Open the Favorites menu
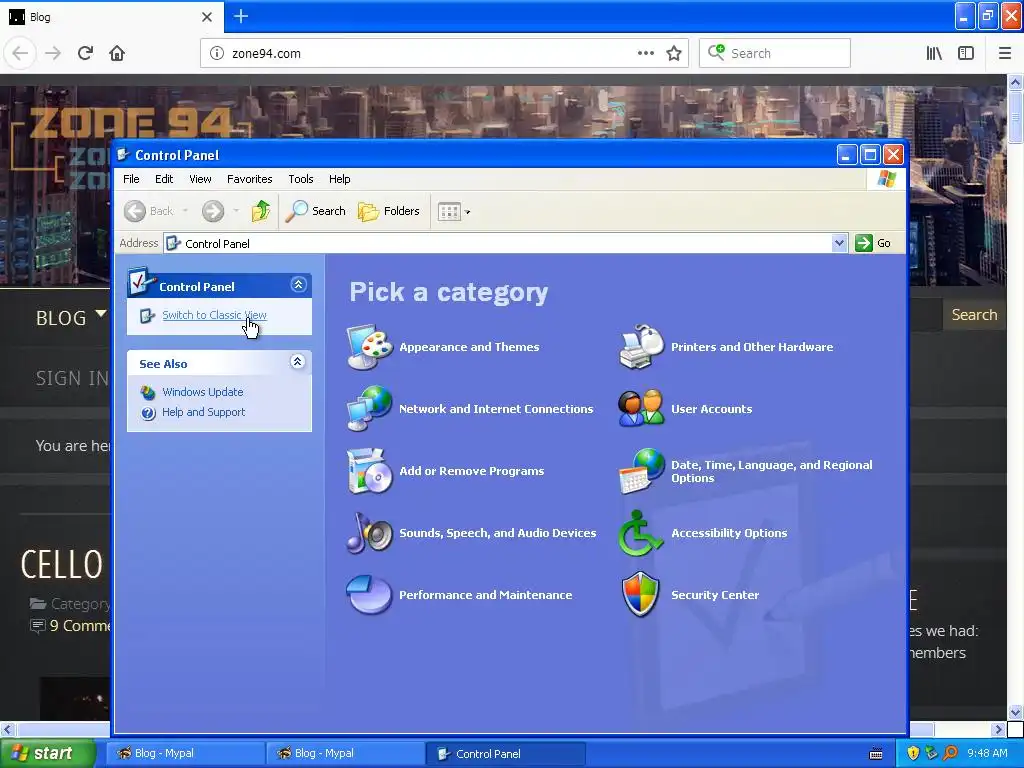 tap(249, 179)
